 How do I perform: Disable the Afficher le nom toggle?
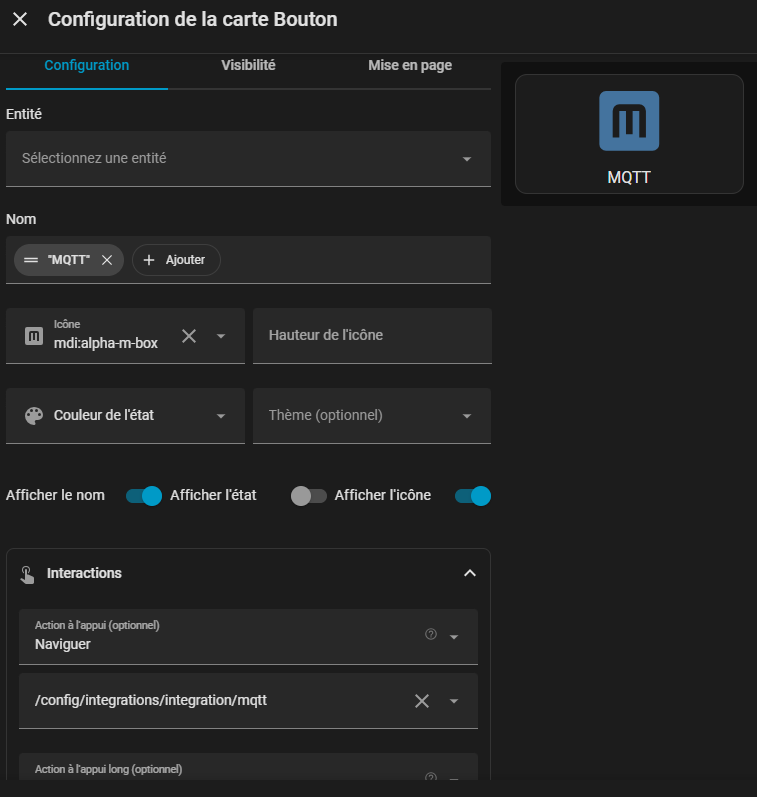pyautogui.click(x=144, y=496)
